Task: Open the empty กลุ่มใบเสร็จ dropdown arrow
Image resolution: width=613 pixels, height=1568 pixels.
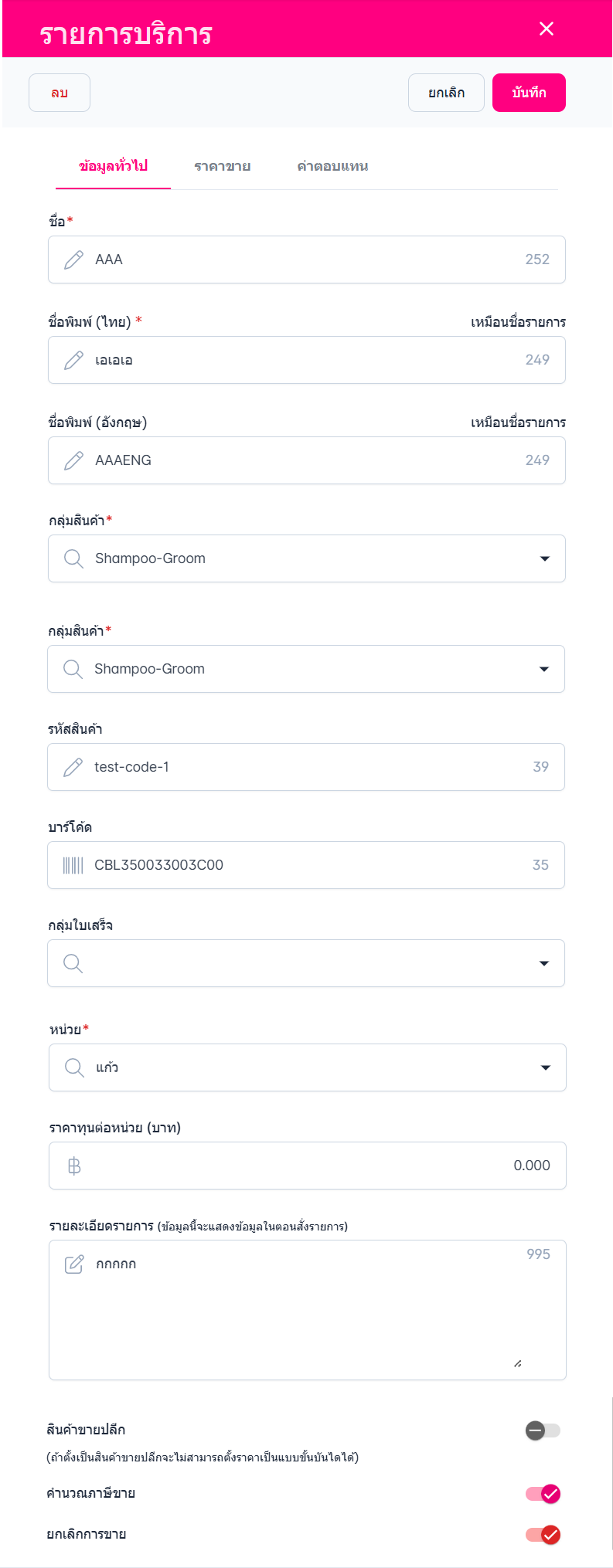Action: [x=544, y=963]
